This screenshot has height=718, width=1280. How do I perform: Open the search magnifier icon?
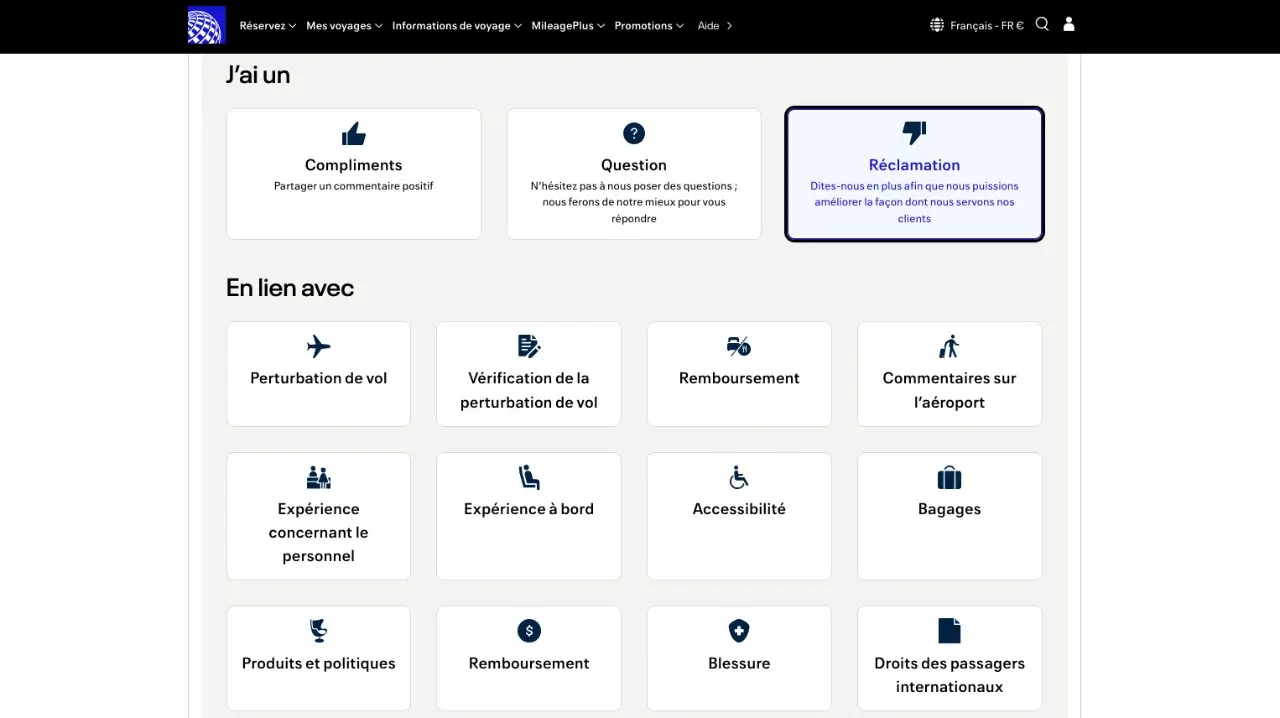point(1042,25)
